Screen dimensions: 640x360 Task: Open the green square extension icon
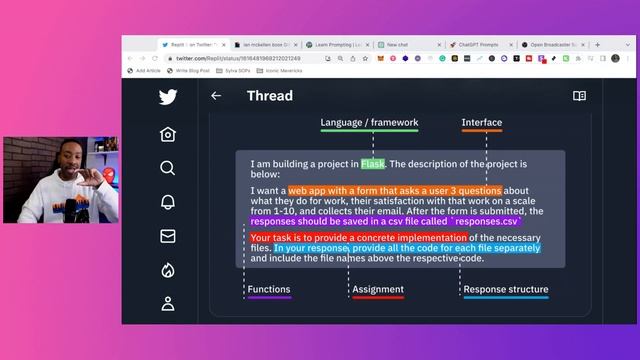click(566, 59)
